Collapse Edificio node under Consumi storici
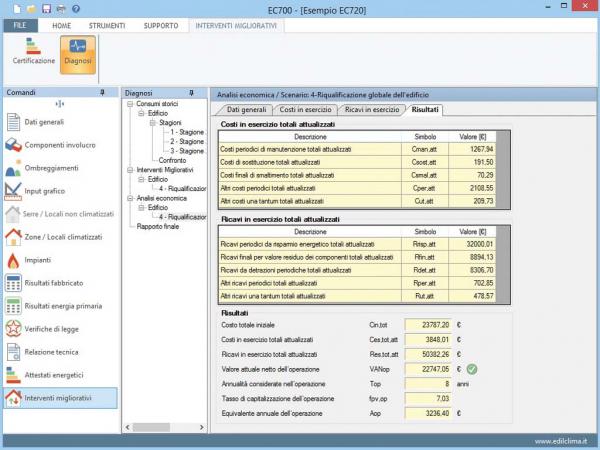600x450 pixels. point(141,113)
